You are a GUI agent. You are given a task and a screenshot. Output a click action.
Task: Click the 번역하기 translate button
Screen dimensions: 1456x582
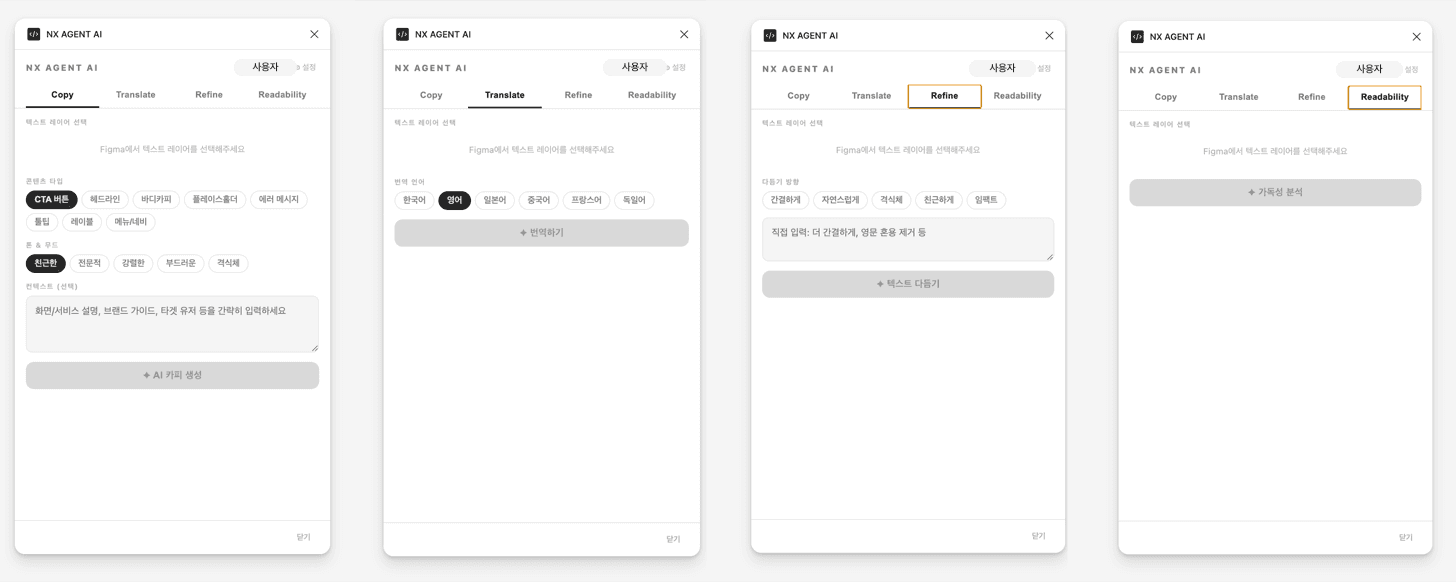pyautogui.click(x=541, y=233)
